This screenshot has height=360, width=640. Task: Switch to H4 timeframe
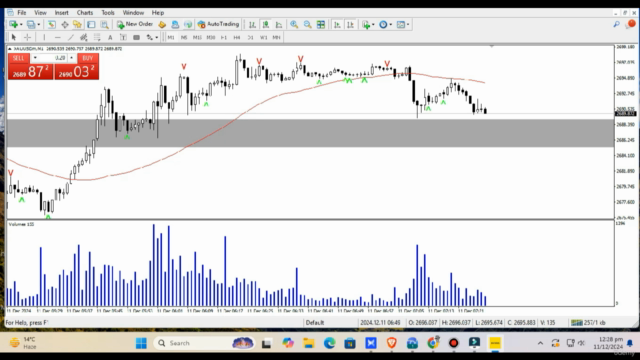(237, 37)
